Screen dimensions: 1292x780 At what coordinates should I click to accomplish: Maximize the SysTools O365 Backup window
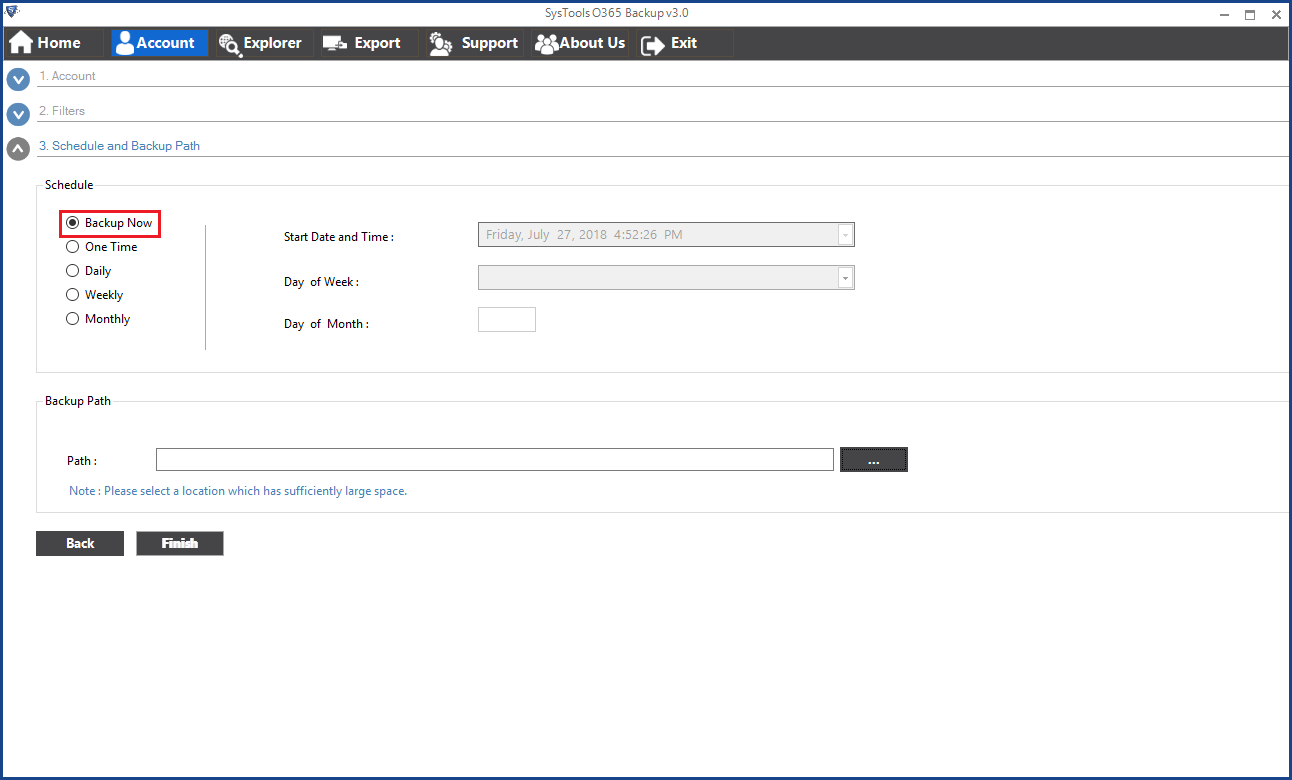point(1250,14)
